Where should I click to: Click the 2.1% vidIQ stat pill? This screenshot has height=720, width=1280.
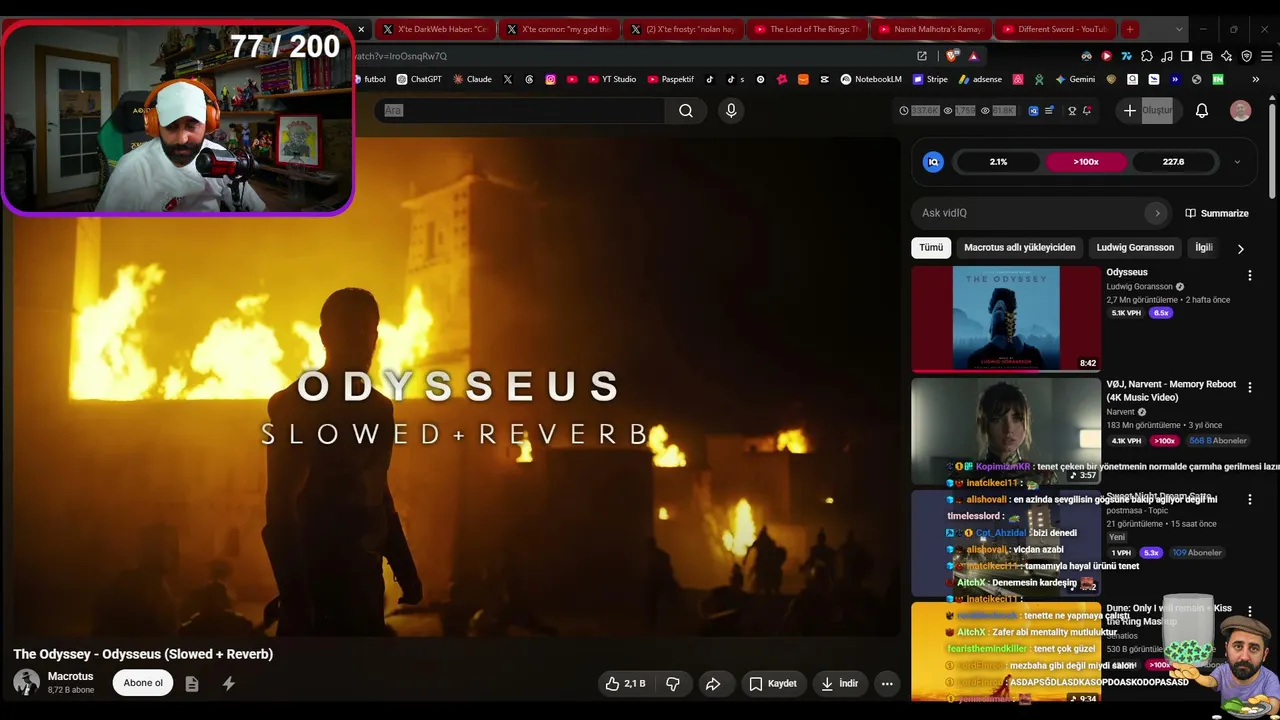pos(998,162)
